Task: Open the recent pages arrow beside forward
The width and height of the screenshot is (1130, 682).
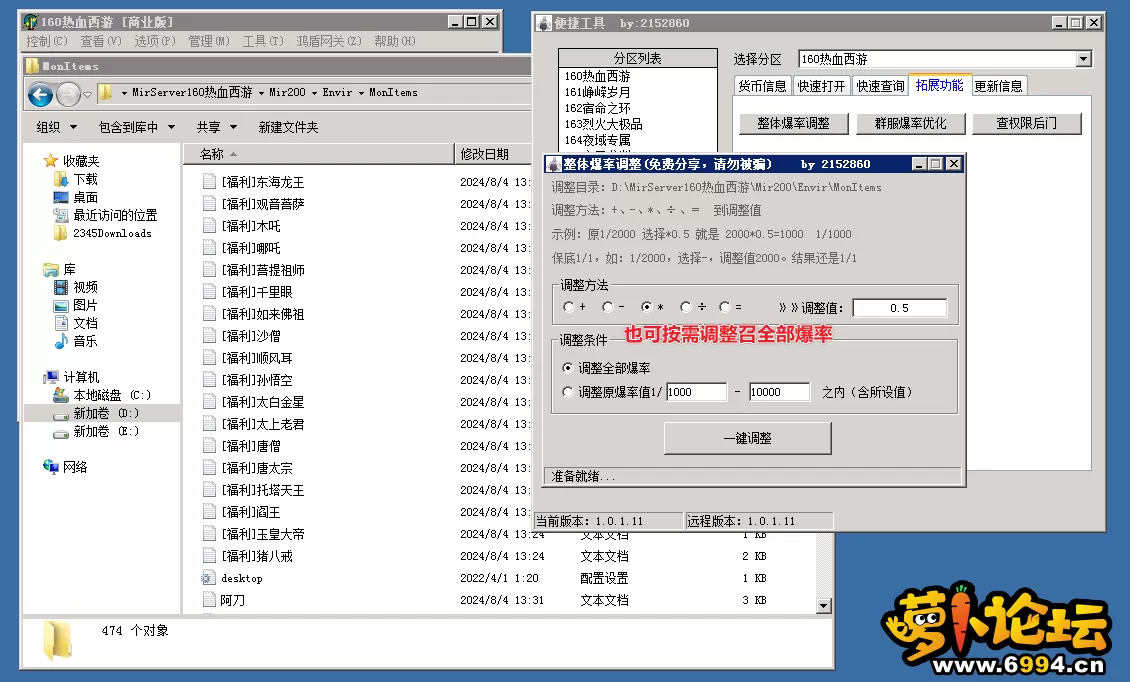Action: coord(87,94)
